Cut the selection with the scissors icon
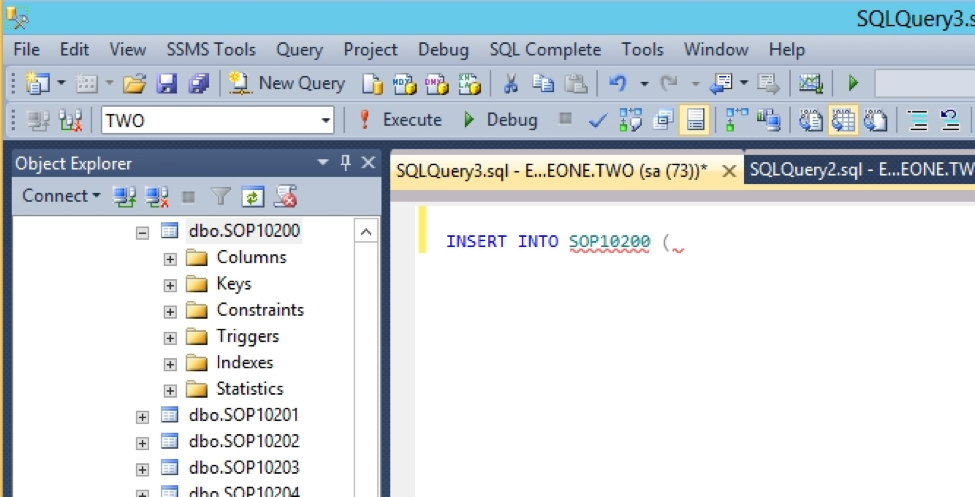This screenshot has width=975, height=497. pyautogui.click(x=511, y=83)
